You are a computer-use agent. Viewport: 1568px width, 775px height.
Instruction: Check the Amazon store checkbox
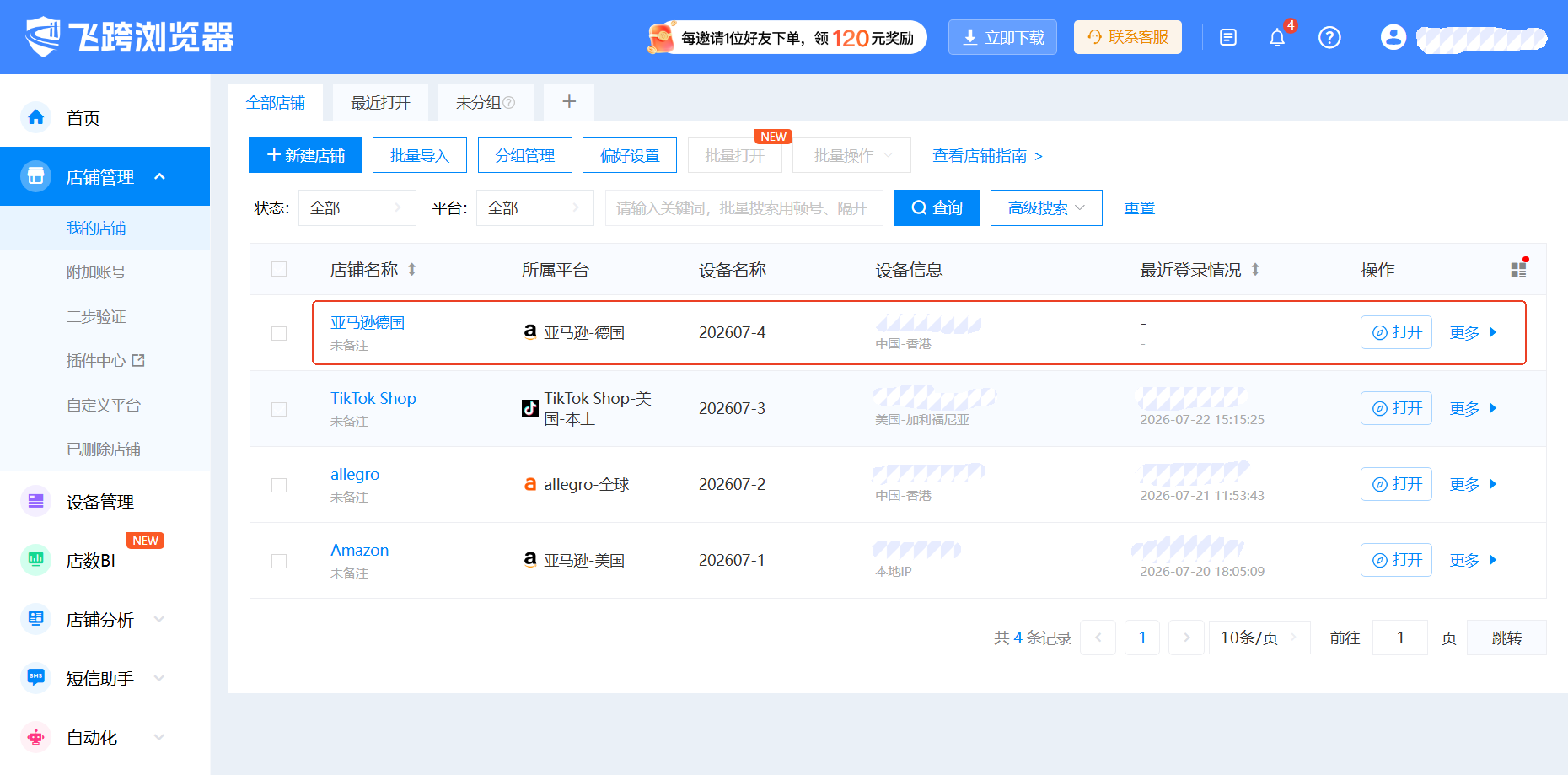(279, 561)
